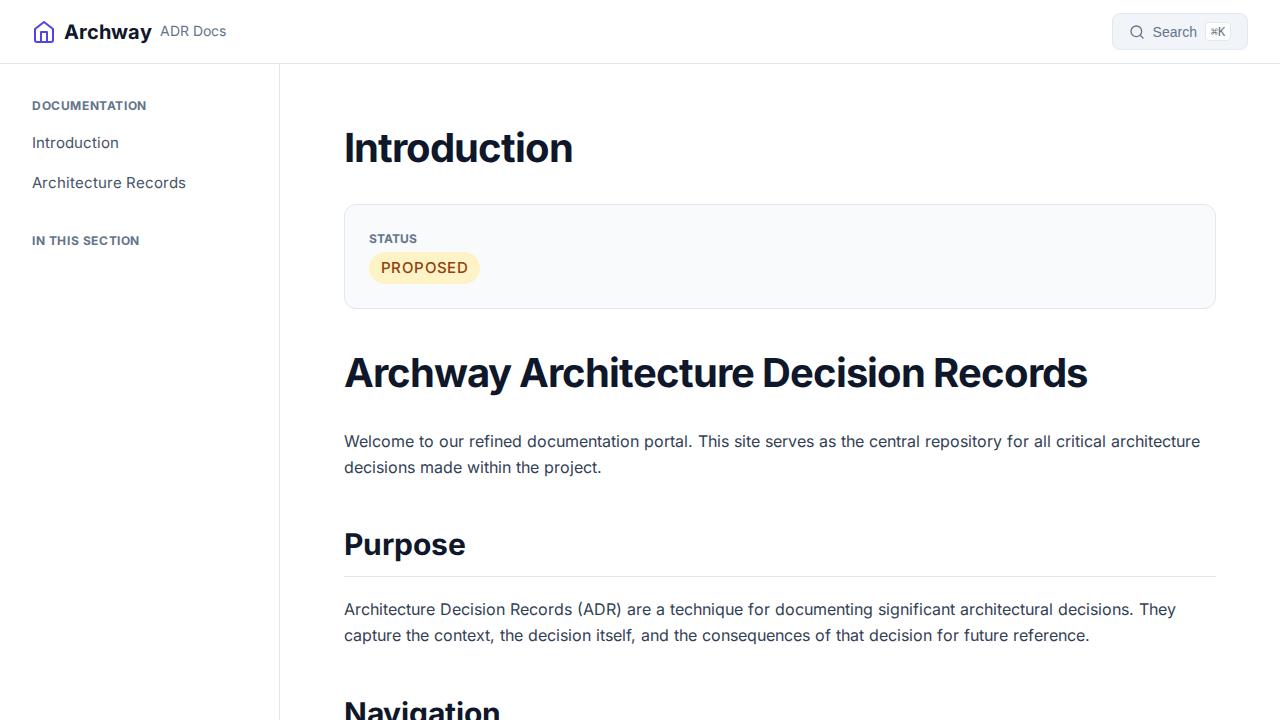Highlight the Introduction entry in the sidebar
This screenshot has height=720, width=1280.
tap(75, 142)
